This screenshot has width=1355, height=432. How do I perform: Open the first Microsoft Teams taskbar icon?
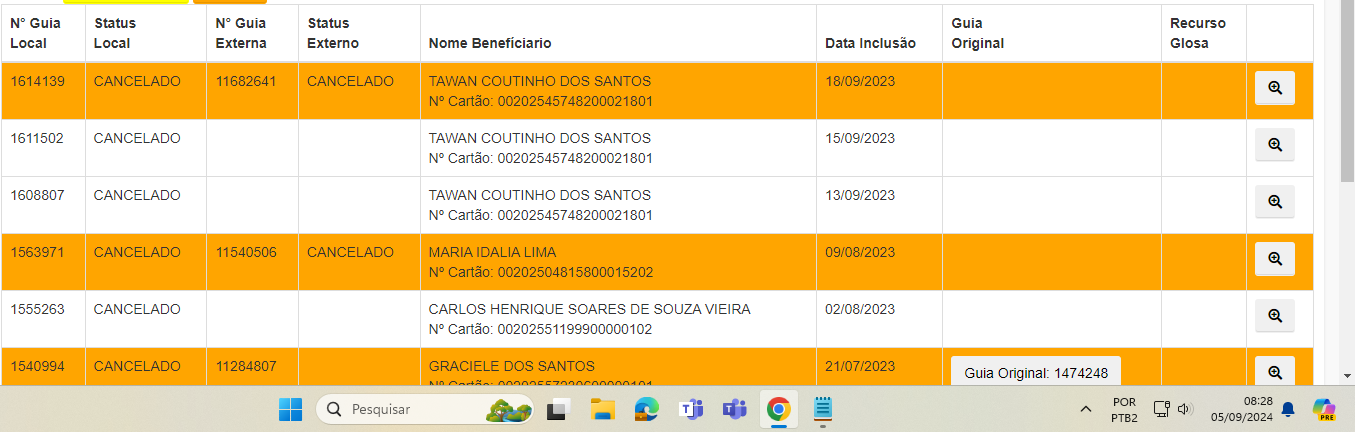tap(691, 409)
